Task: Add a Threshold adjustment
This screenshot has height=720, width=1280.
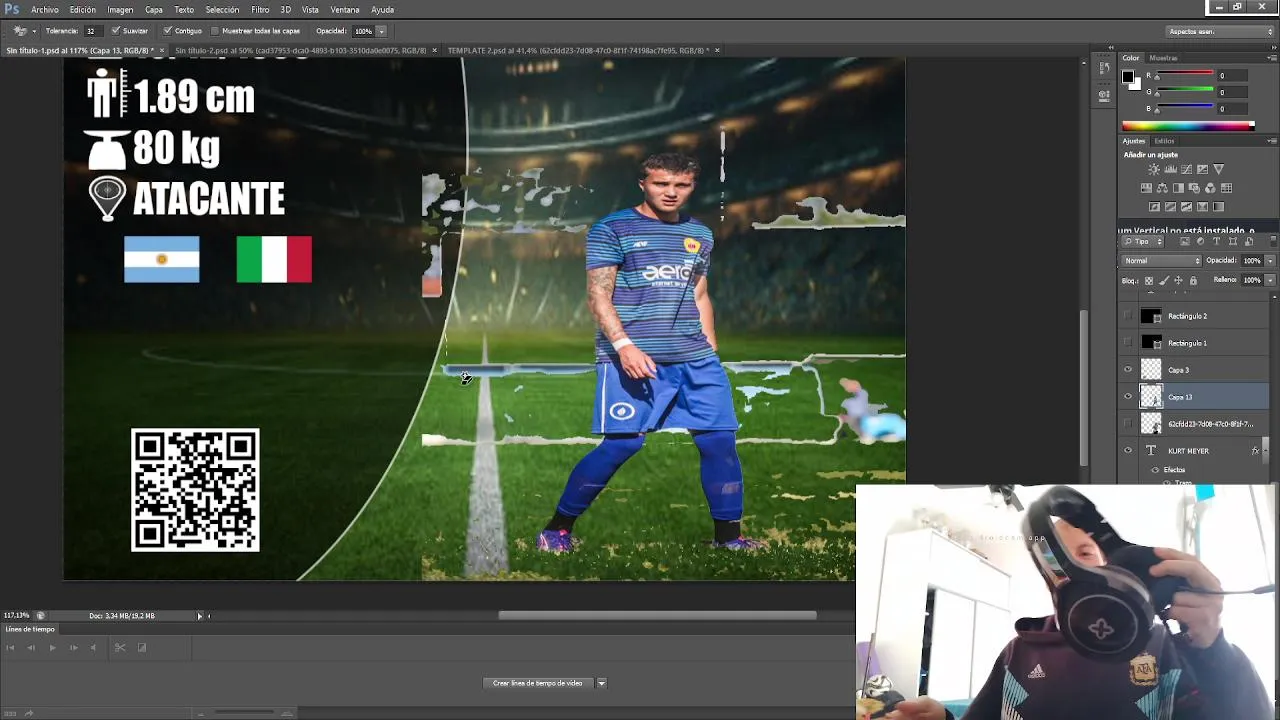Action: tap(1186, 207)
